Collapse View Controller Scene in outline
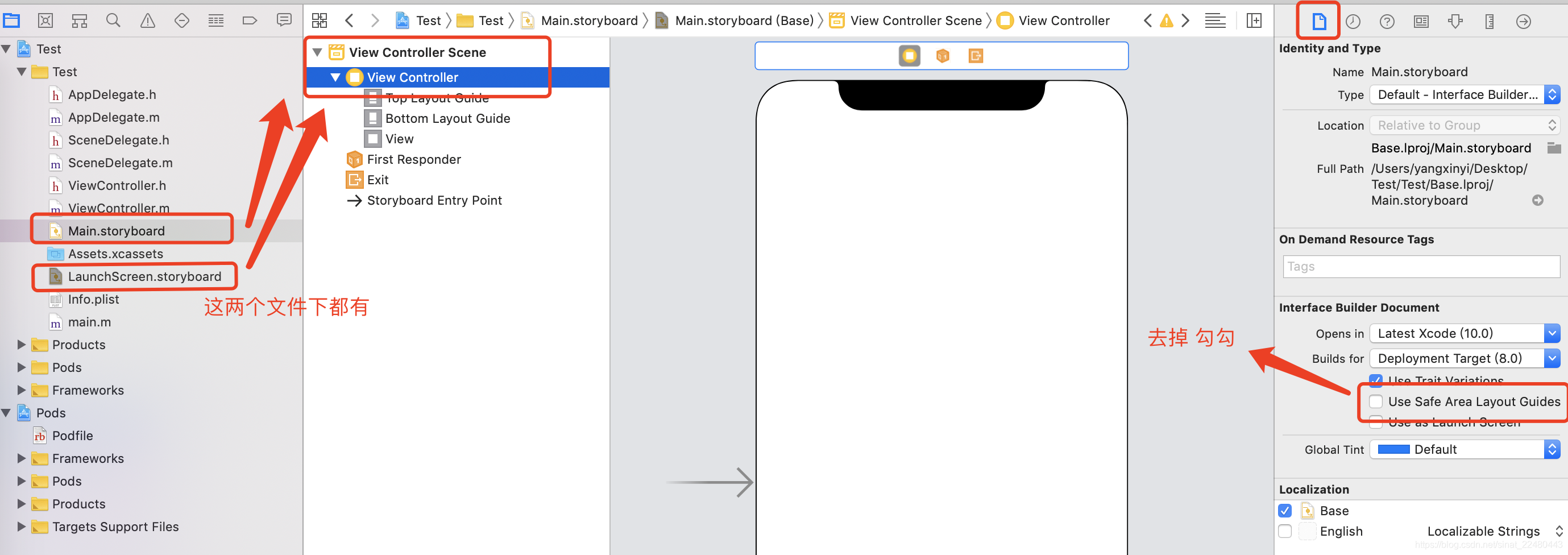 pyautogui.click(x=317, y=52)
